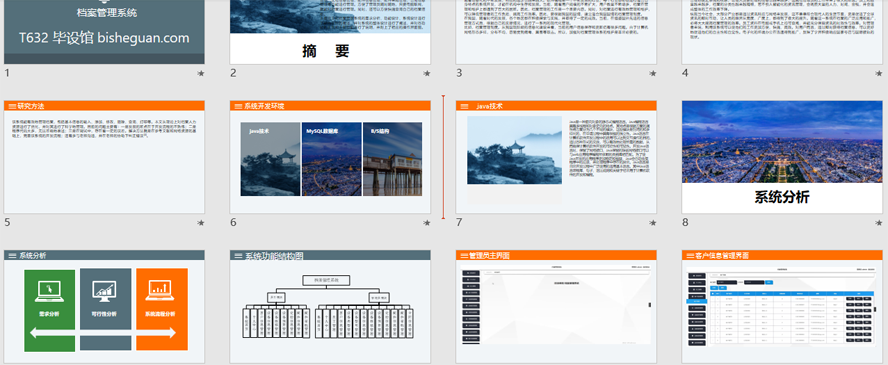Select the 客户信息管理界面 slide thumbnail
888x365 pixels.
point(782,307)
